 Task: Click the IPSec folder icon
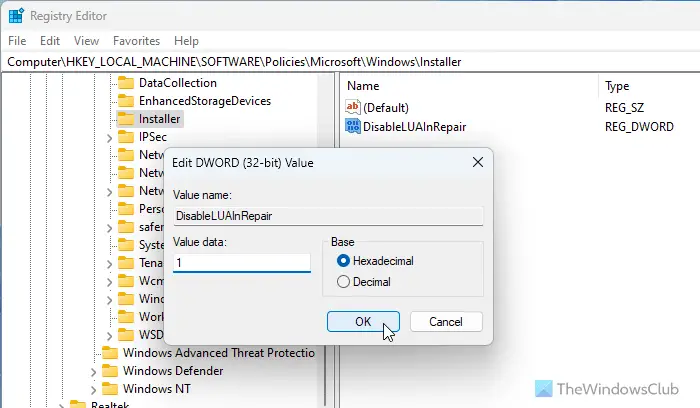pos(126,137)
